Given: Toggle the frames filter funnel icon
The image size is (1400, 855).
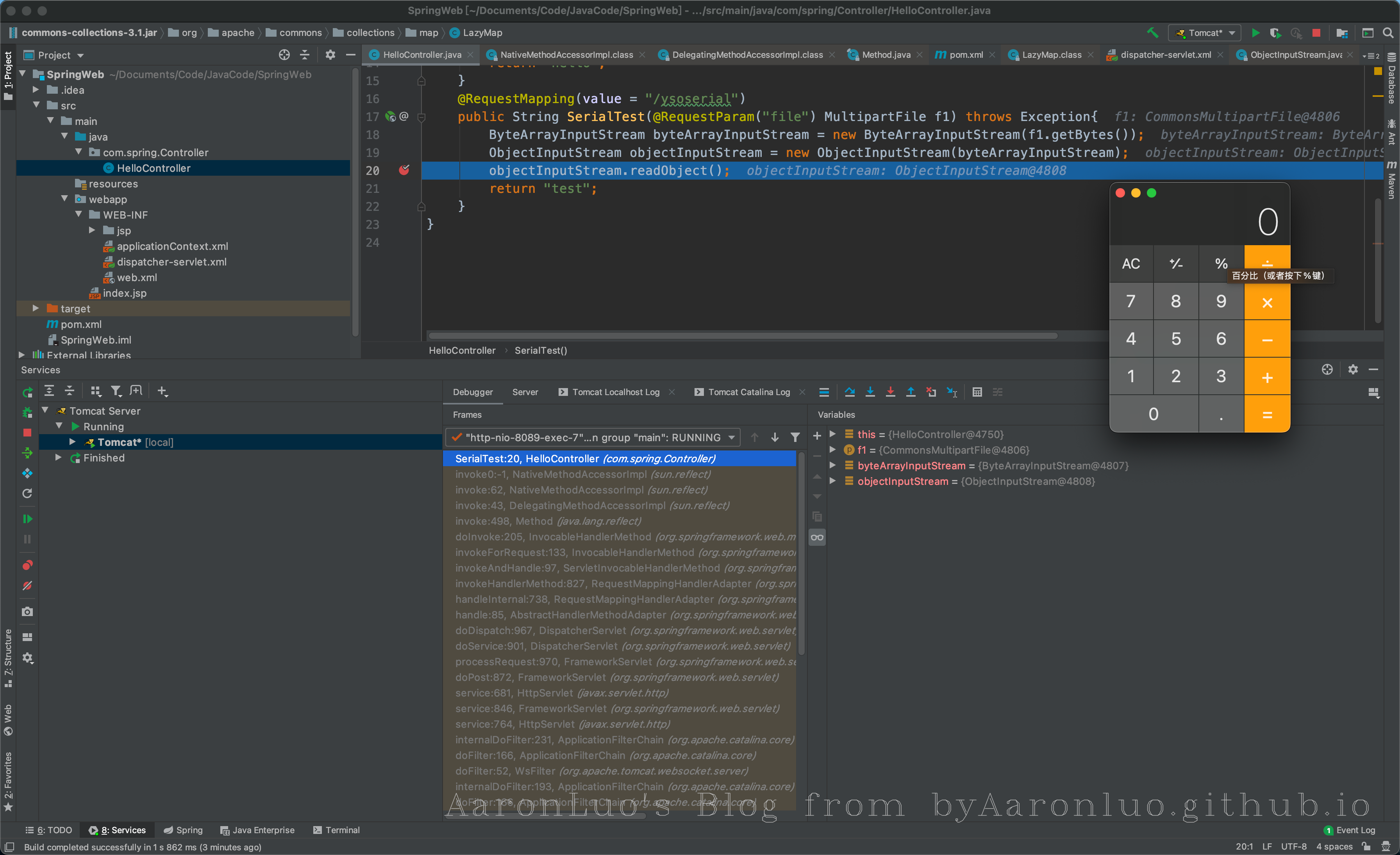Looking at the screenshot, I should [795, 437].
